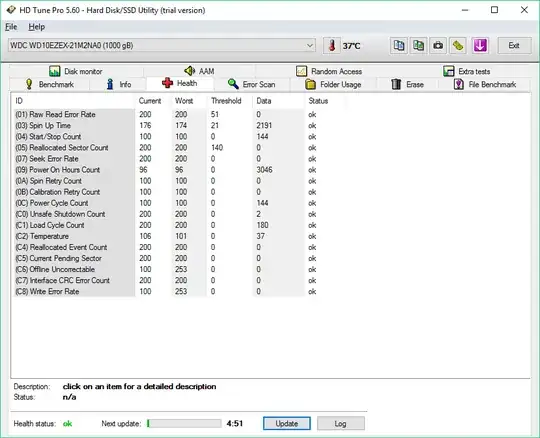This screenshot has width=540, height=438.
Task: Select the (04) Start/Stop Count row
Action: click(x=165, y=136)
